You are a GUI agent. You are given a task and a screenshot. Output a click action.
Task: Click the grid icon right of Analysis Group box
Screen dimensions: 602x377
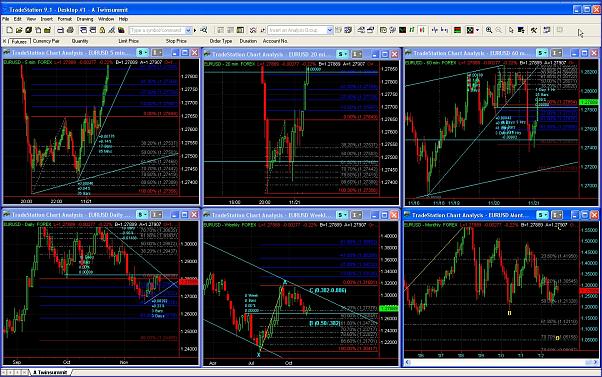347,30
